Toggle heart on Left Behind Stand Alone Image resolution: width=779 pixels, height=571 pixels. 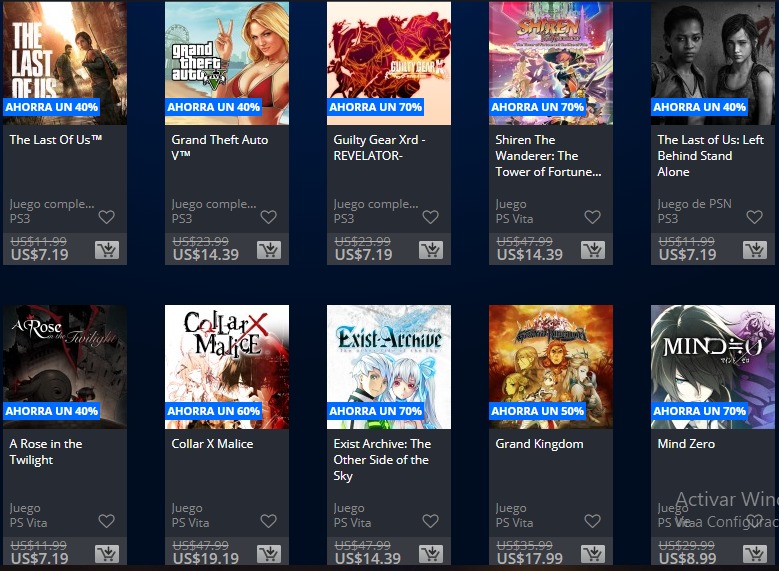coord(754,217)
